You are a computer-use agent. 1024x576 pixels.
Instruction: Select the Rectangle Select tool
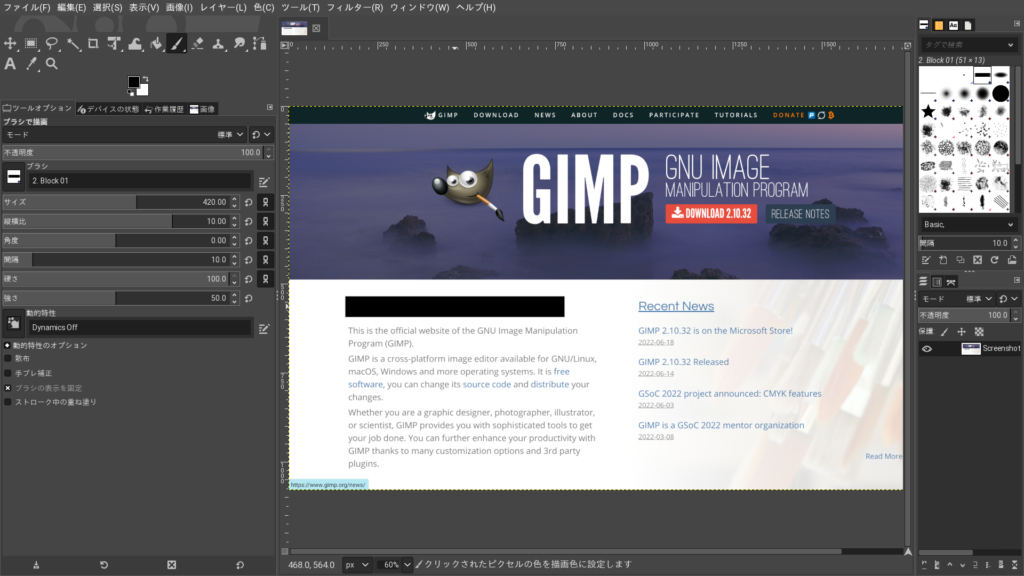point(31,44)
